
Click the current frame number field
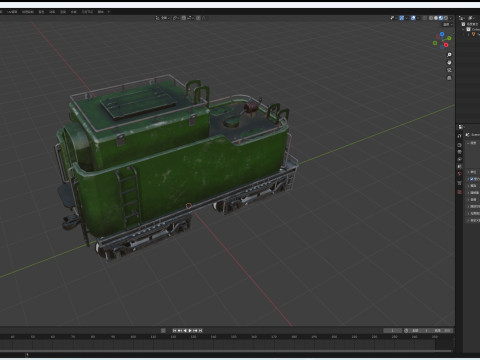[x=393, y=330]
